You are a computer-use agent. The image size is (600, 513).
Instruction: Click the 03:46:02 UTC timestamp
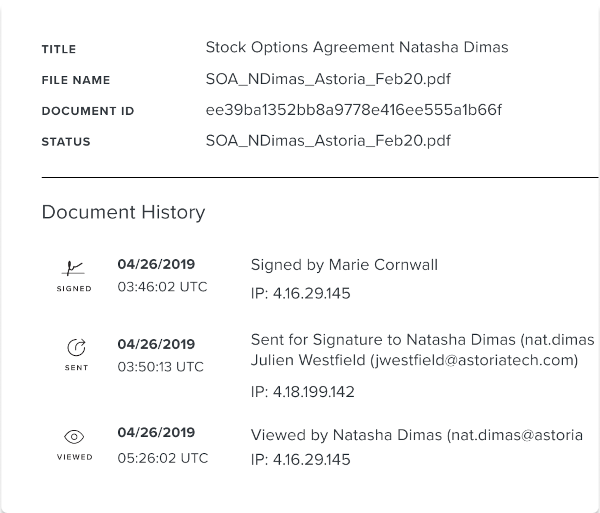click(x=162, y=287)
